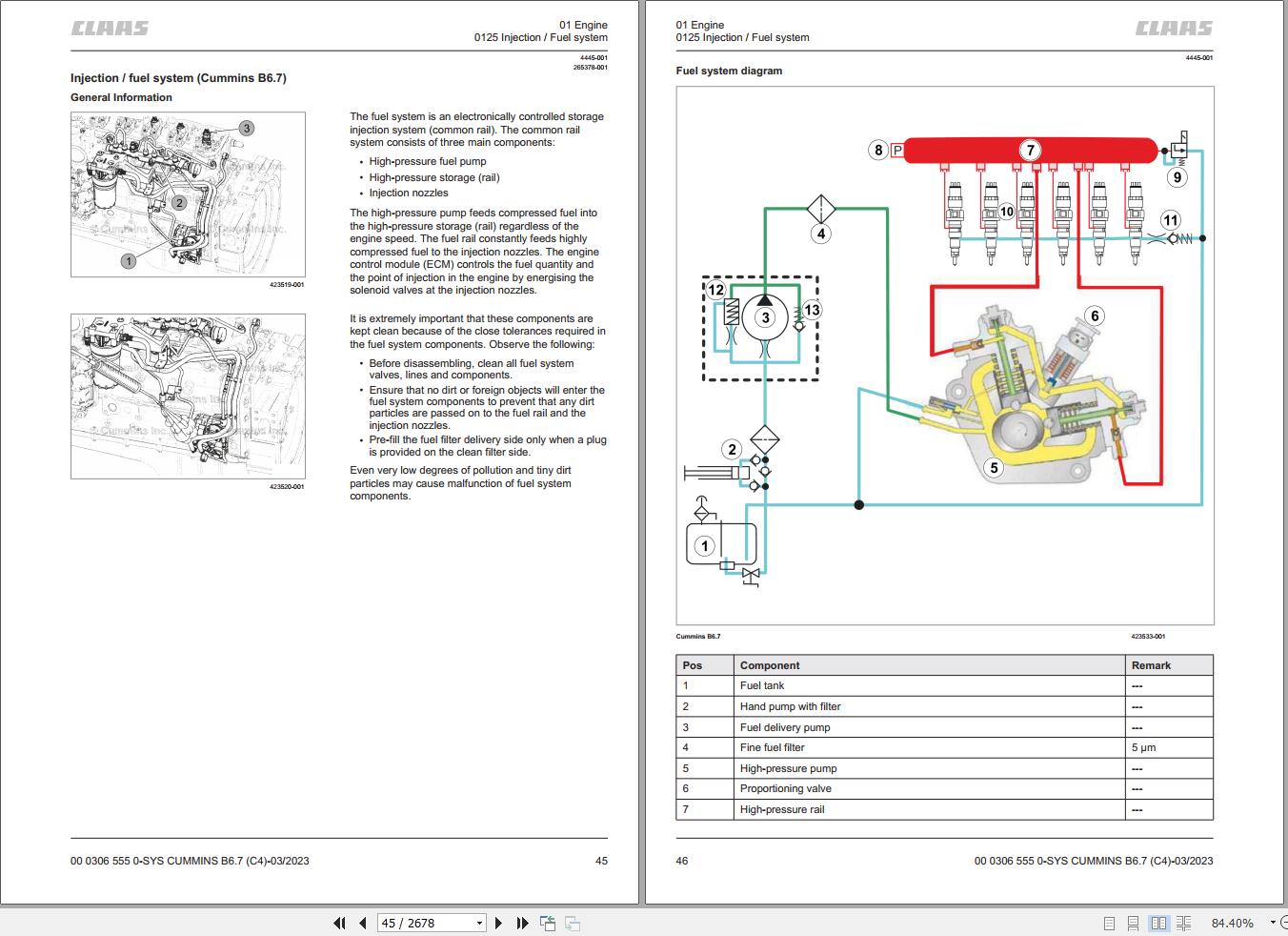Click the Fine fuel filter table row
Screen dimensions: 1288x936
point(944,747)
